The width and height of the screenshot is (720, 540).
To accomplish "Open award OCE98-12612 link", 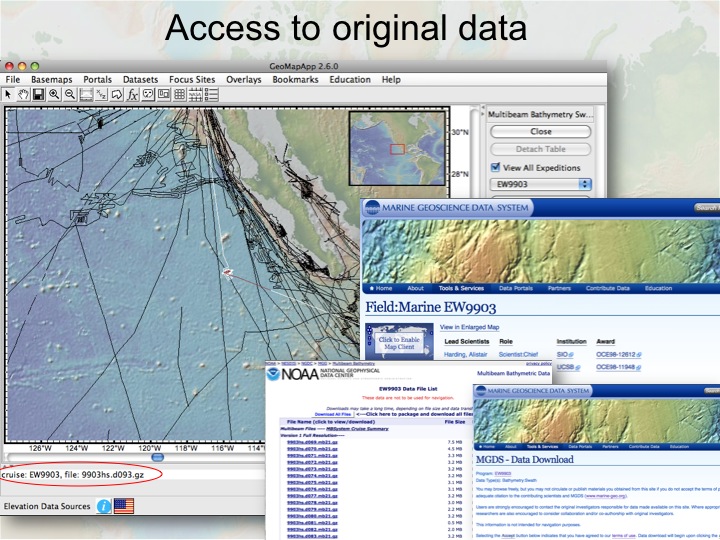I will pos(618,354).
